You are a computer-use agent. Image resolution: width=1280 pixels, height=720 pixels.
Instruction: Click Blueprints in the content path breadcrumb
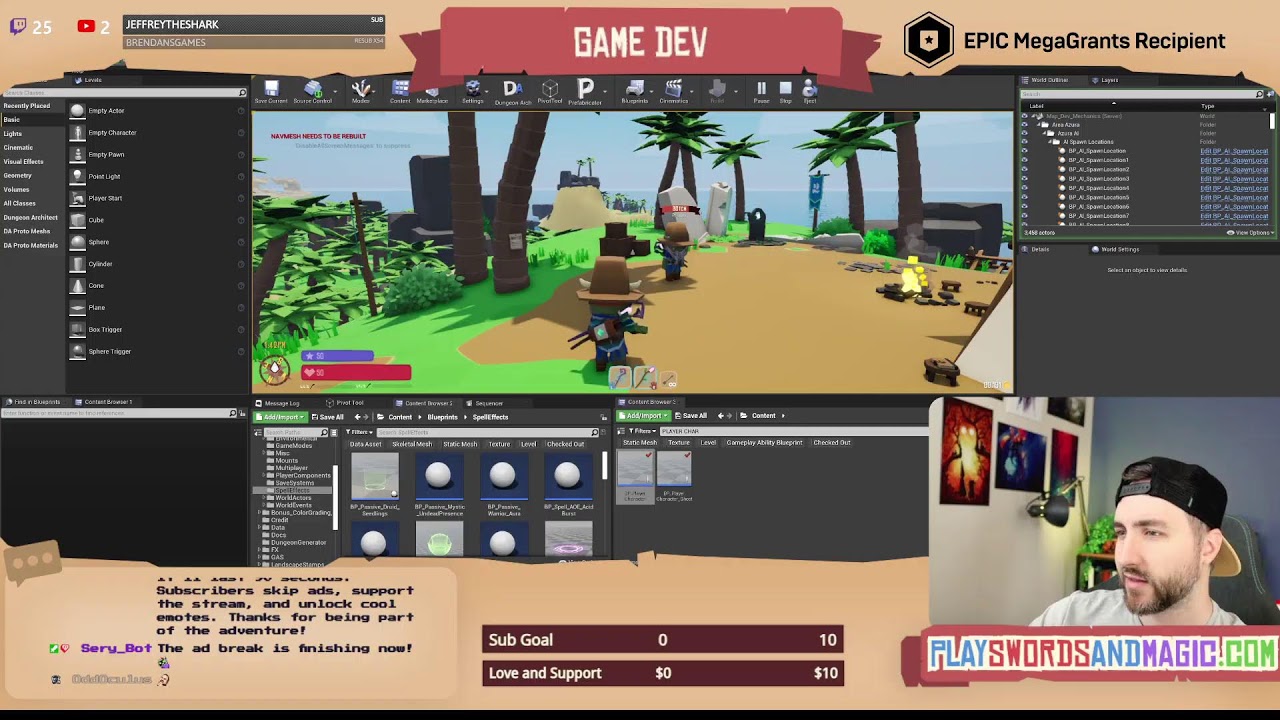pos(442,417)
